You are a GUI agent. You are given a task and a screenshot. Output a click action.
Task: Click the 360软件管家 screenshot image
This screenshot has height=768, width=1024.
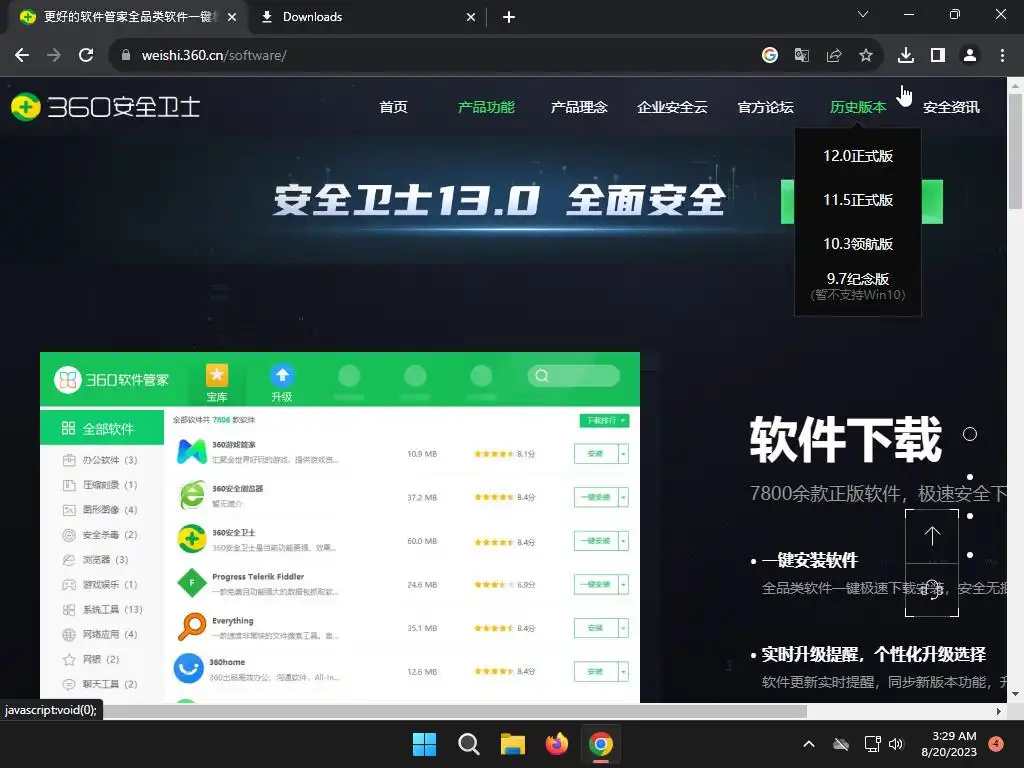pyautogui.click(x=340, y=528)
